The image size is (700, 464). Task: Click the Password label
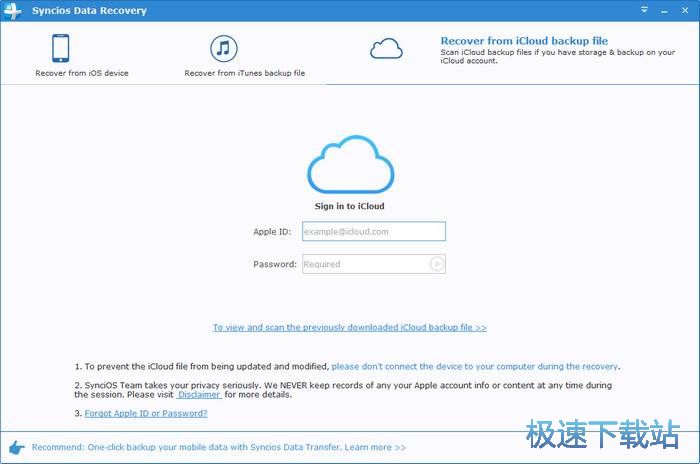click(275, 264)
